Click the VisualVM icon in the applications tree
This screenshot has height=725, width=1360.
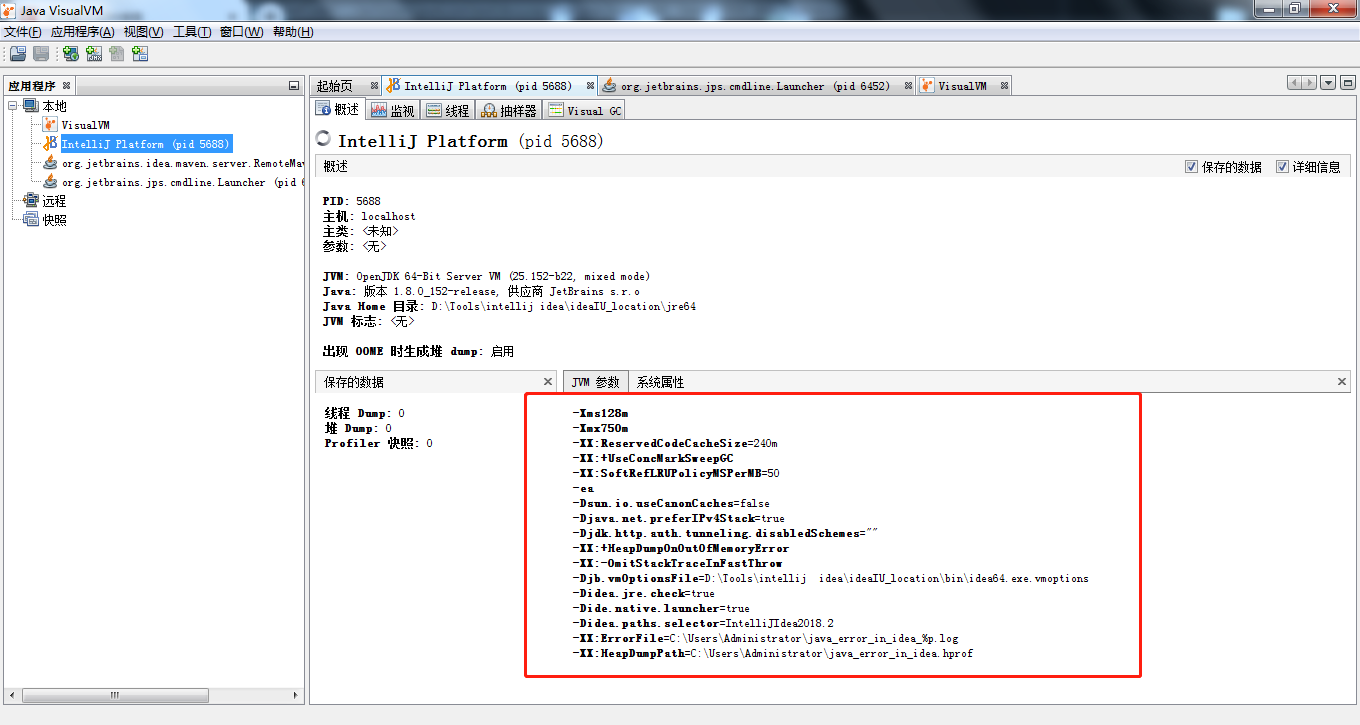[x=50, y=125]
